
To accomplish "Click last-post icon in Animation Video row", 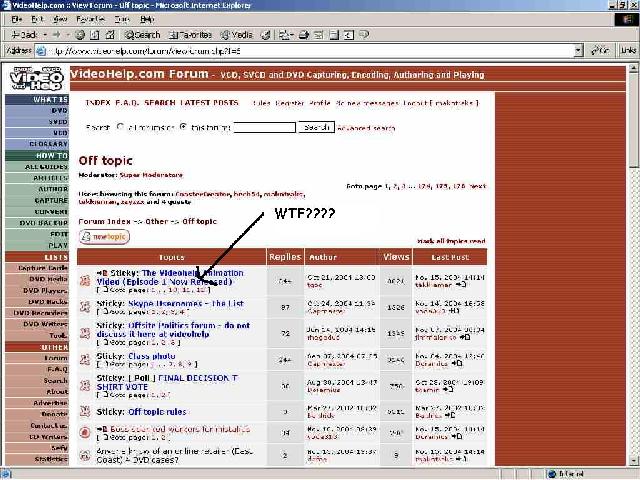I will (x=461, y=284).
